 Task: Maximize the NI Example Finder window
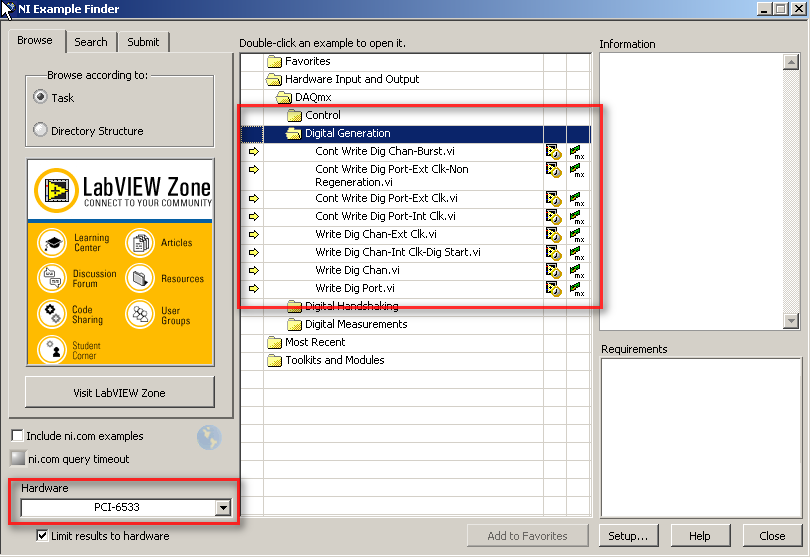(782, 9)
